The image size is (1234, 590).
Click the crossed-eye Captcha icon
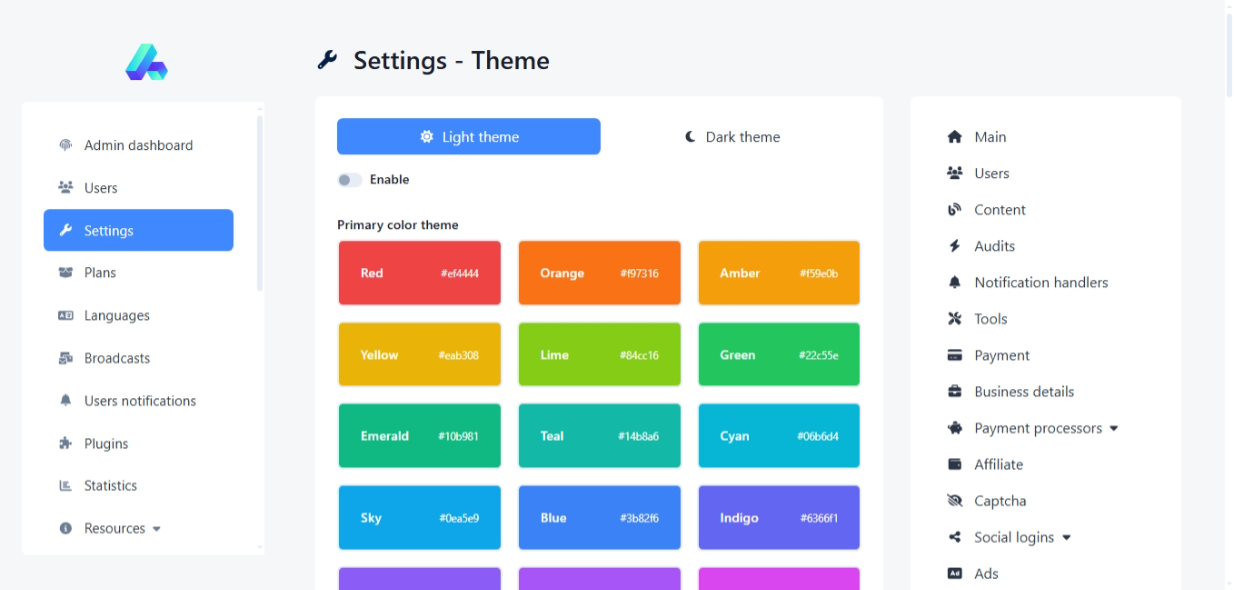click(x=954, y=501)
